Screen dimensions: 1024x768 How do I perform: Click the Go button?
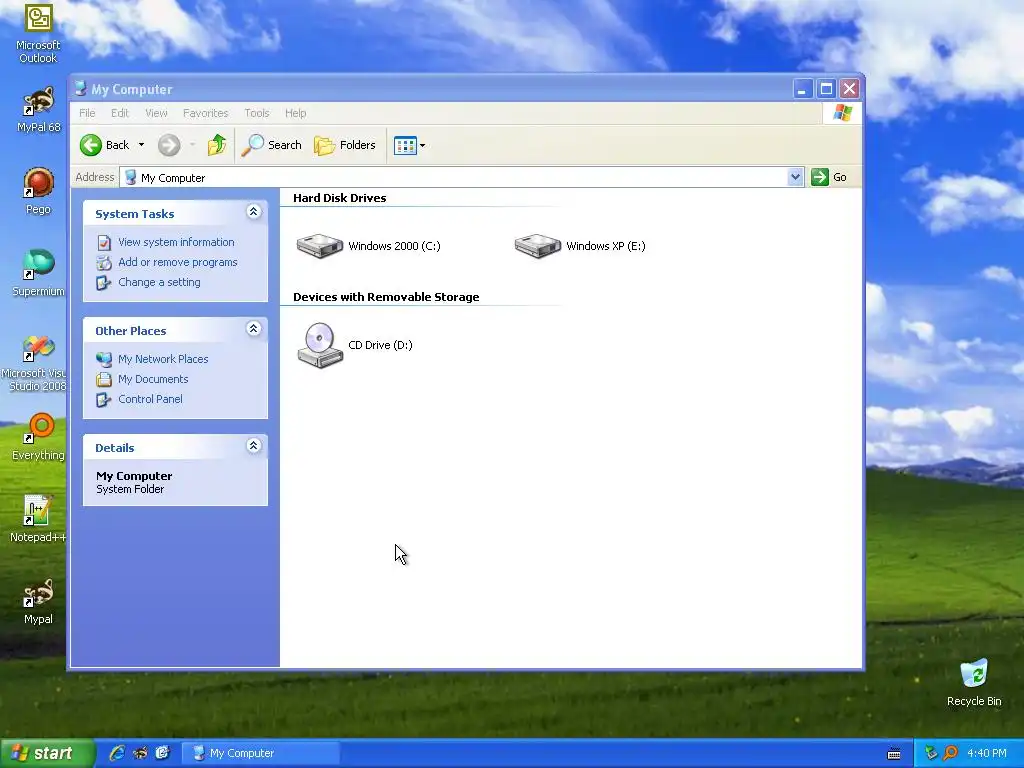click(x=829, y=177)
